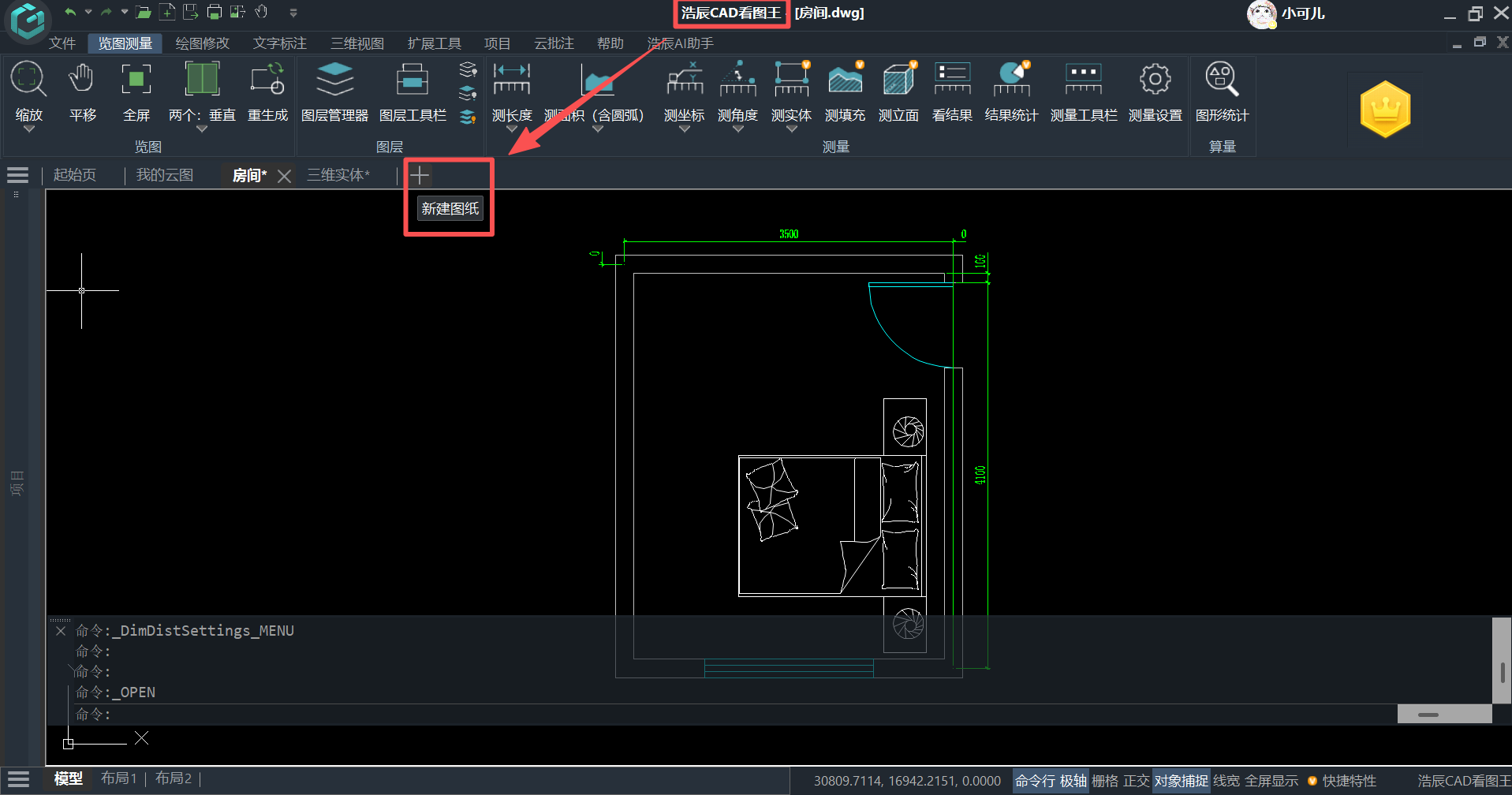
Task: Open 测量设置 measurement settings gear
Action: click(x=1155, y=80)
